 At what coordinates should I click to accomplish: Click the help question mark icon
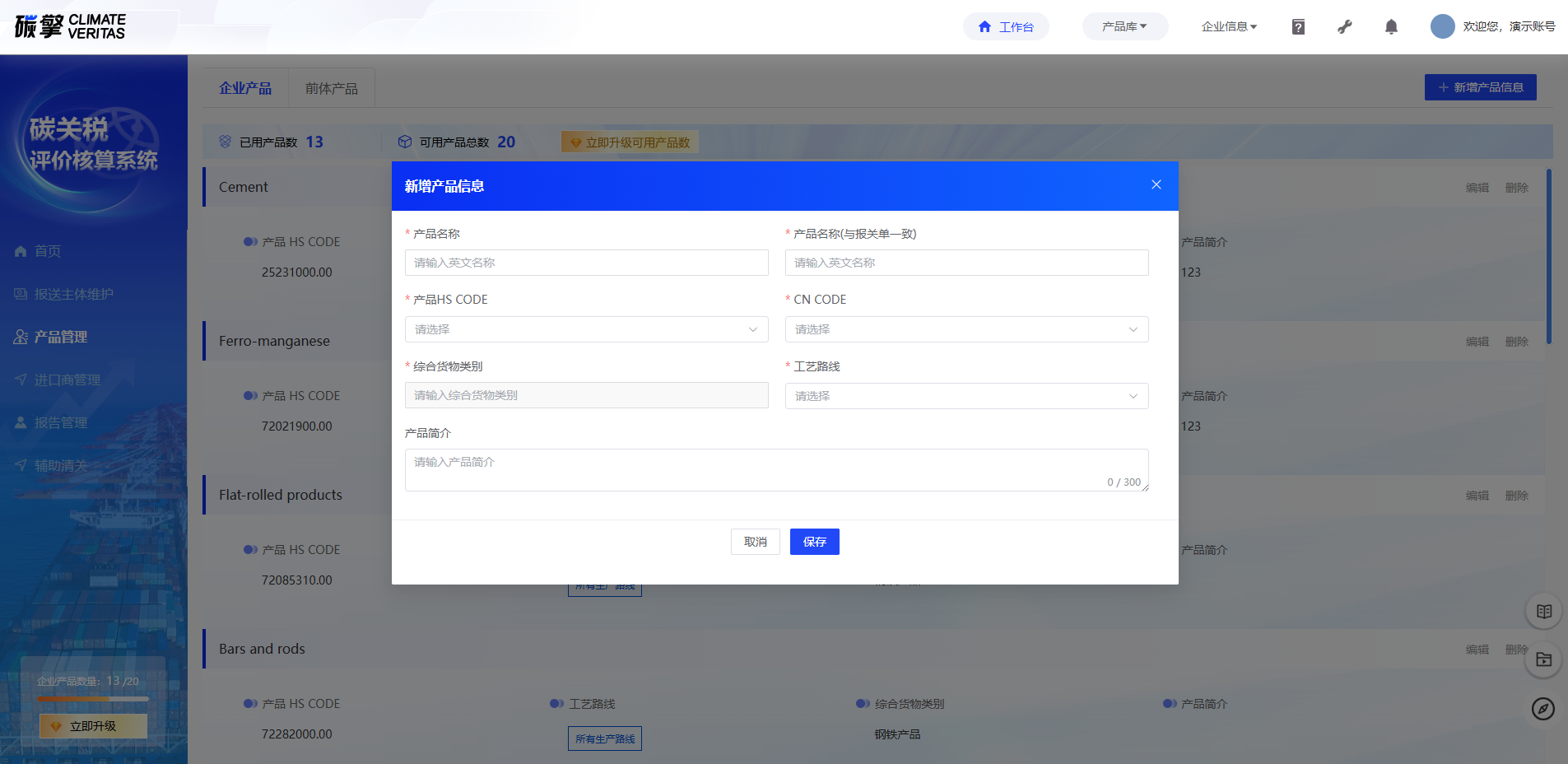tap(1298, 27)
